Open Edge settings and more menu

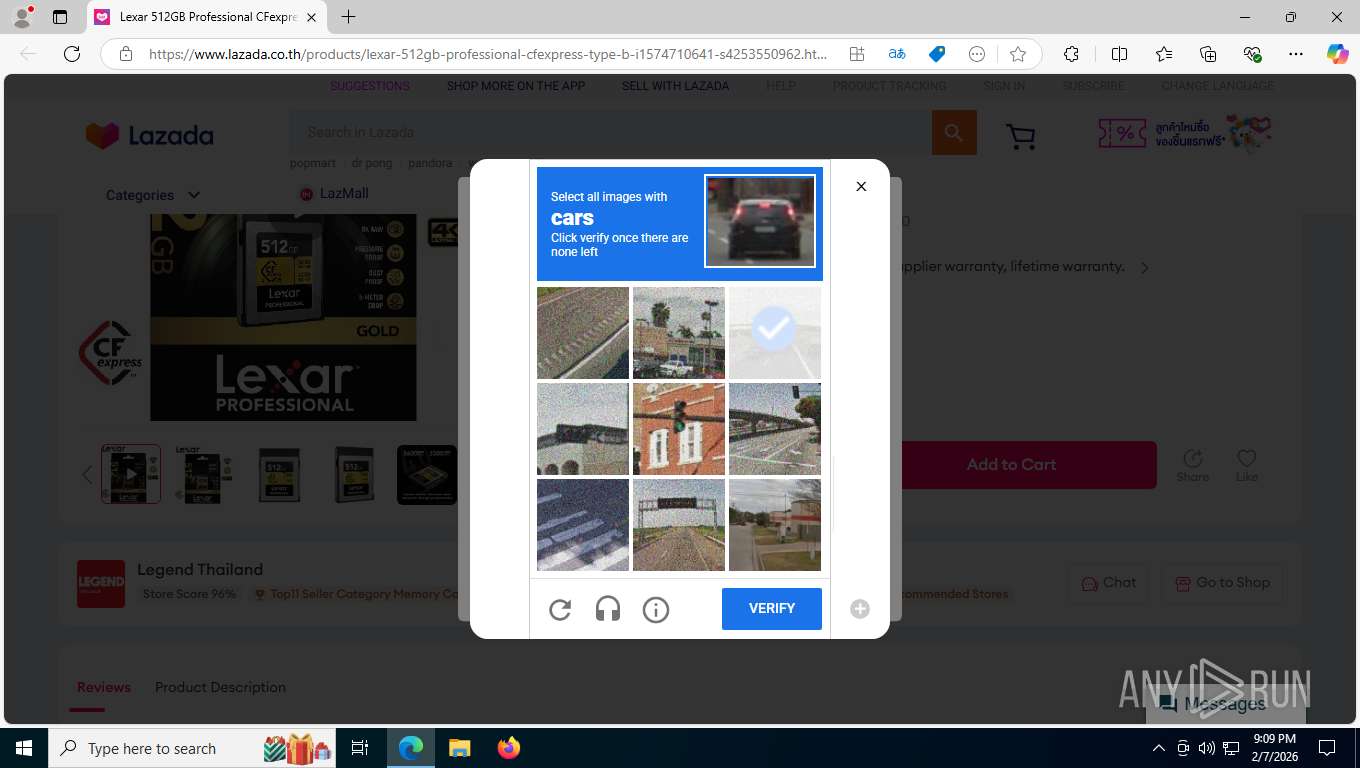pos(1296,54)
